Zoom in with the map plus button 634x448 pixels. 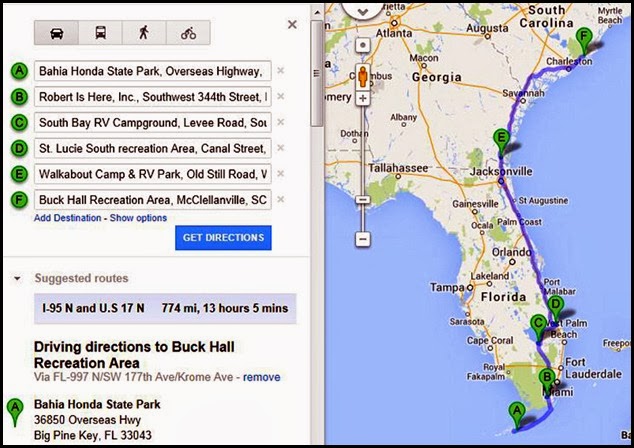363,98
